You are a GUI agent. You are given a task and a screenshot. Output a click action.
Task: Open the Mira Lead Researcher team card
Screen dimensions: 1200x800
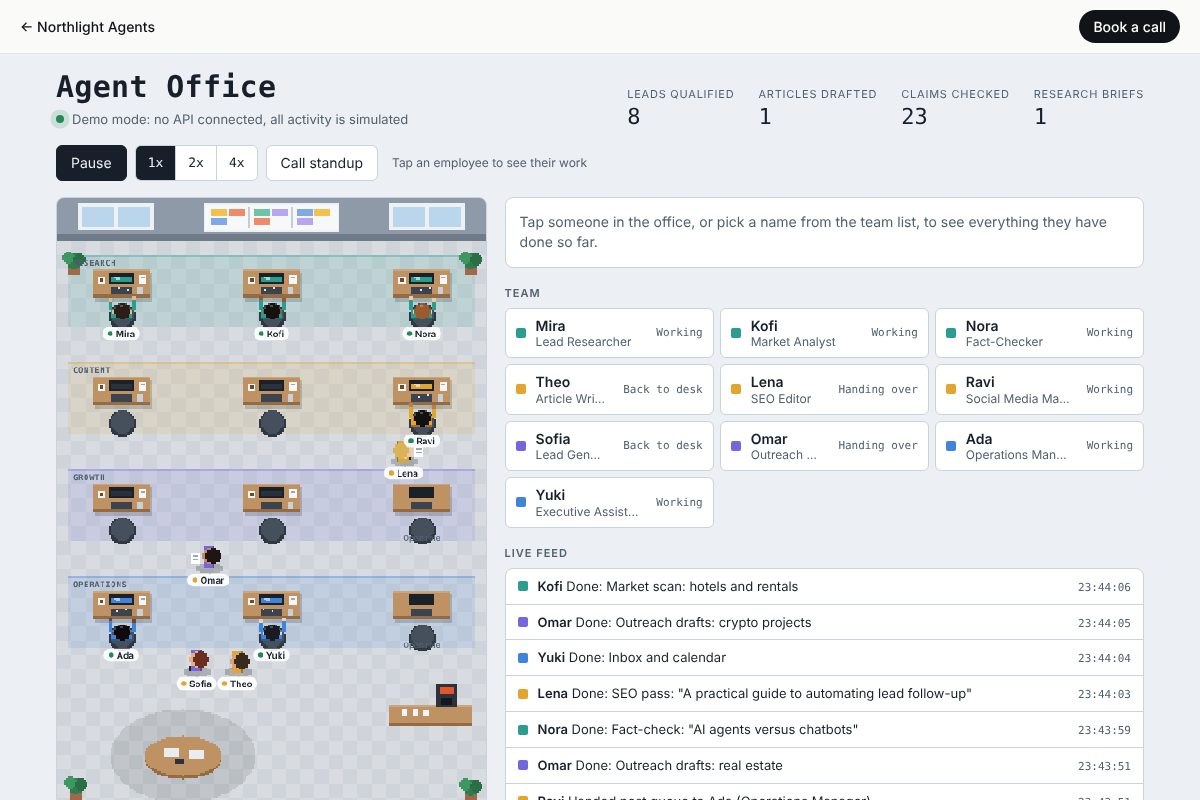pos(610,333)
